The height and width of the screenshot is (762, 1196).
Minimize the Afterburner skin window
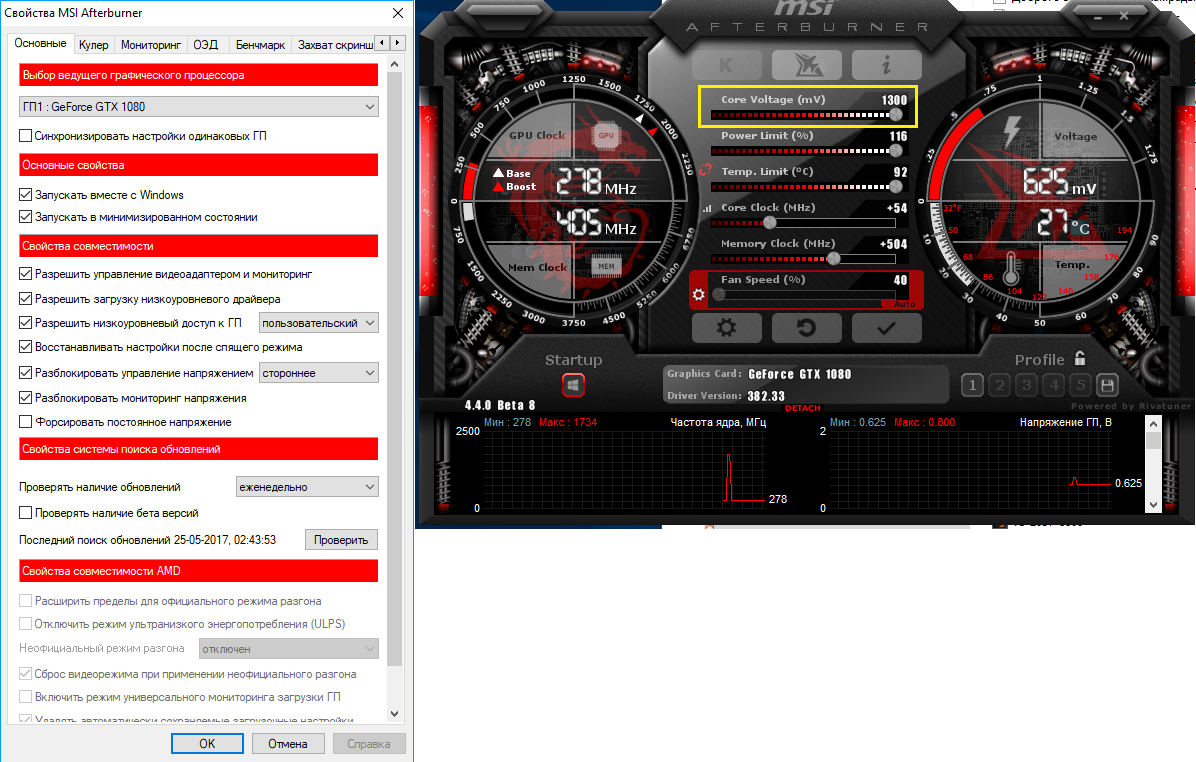click(x=1098, y=16)
